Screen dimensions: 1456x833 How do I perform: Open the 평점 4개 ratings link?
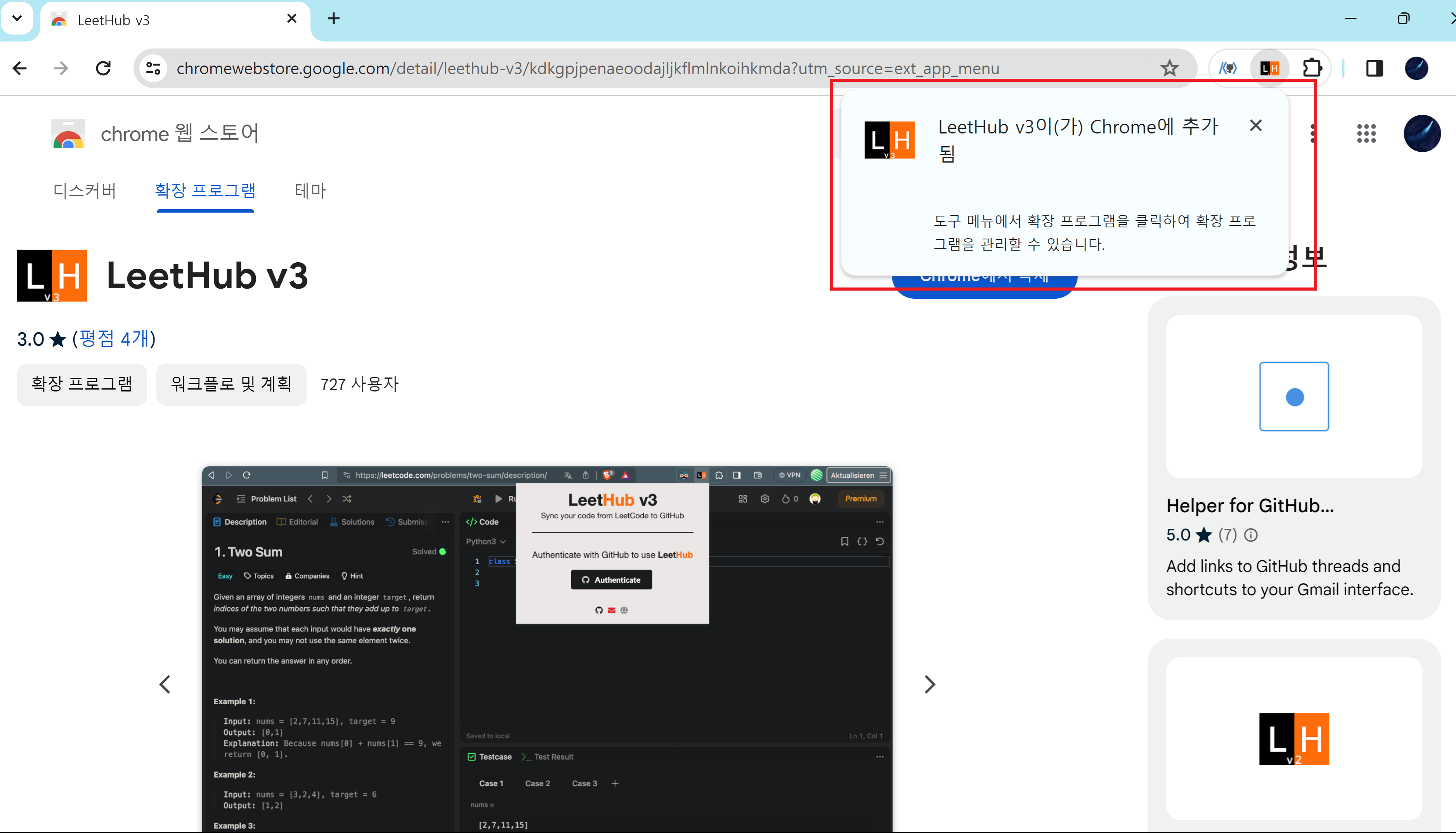[114, 339]
